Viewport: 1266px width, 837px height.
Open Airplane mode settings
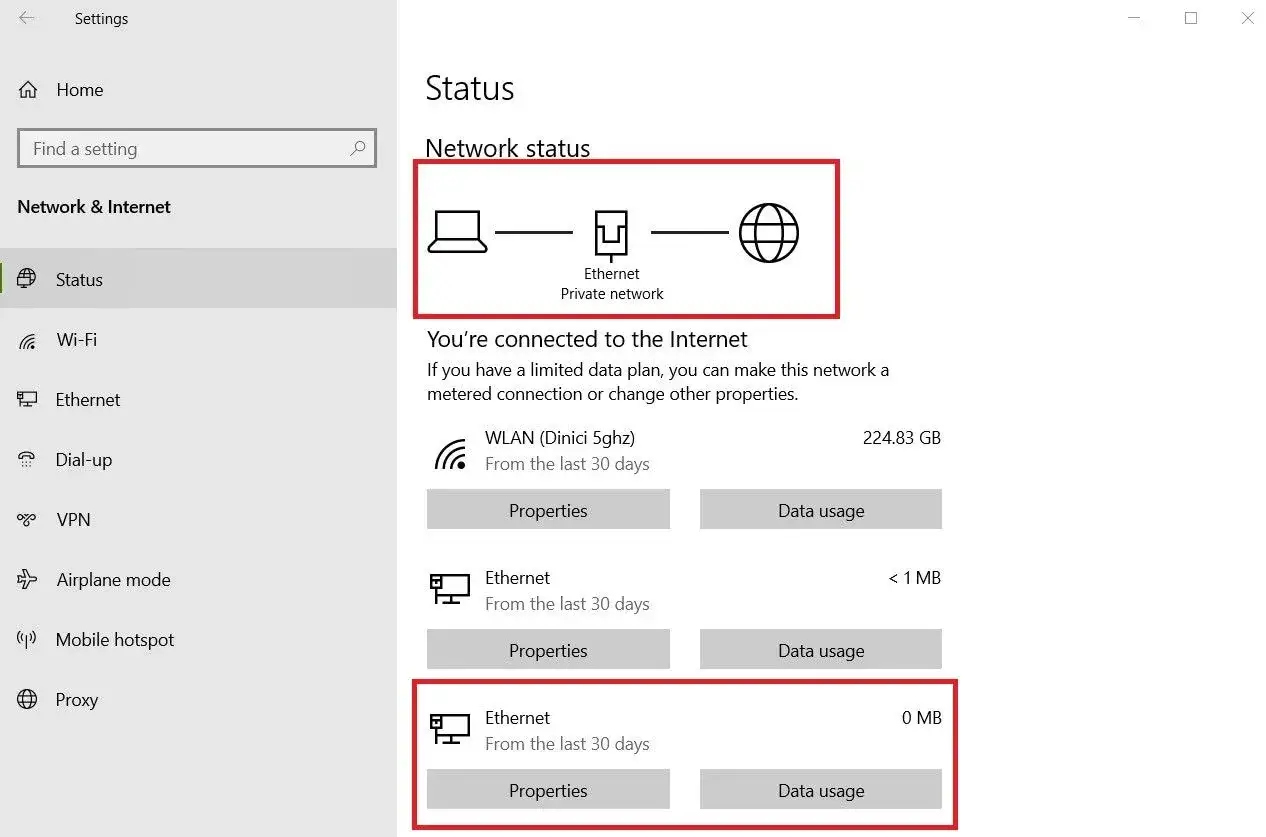198,579
